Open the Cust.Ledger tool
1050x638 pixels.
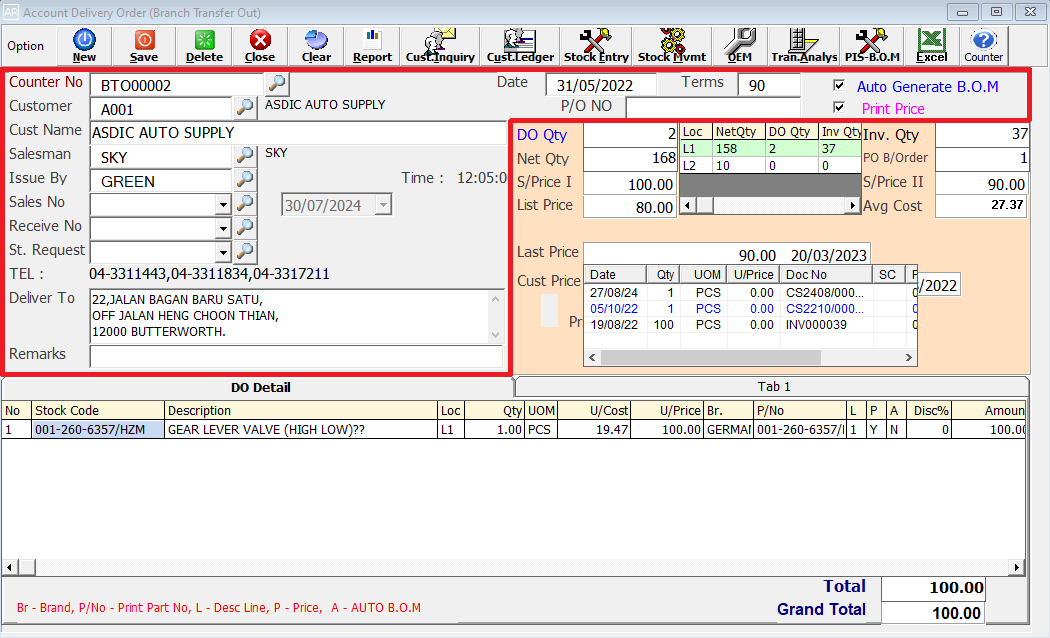pyautogui.click(x=520, y=46)
